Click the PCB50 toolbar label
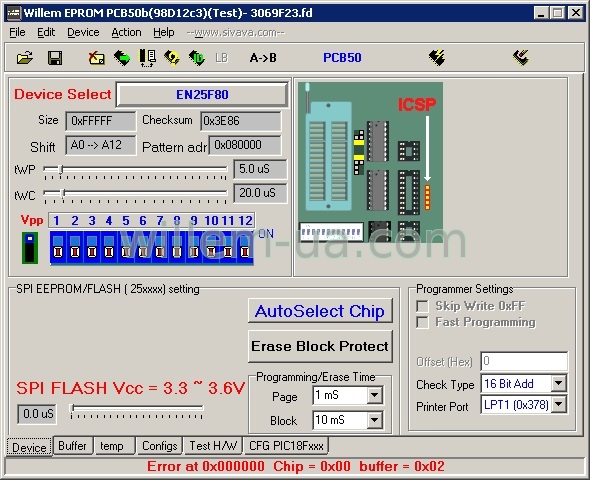 pos(342,58)
